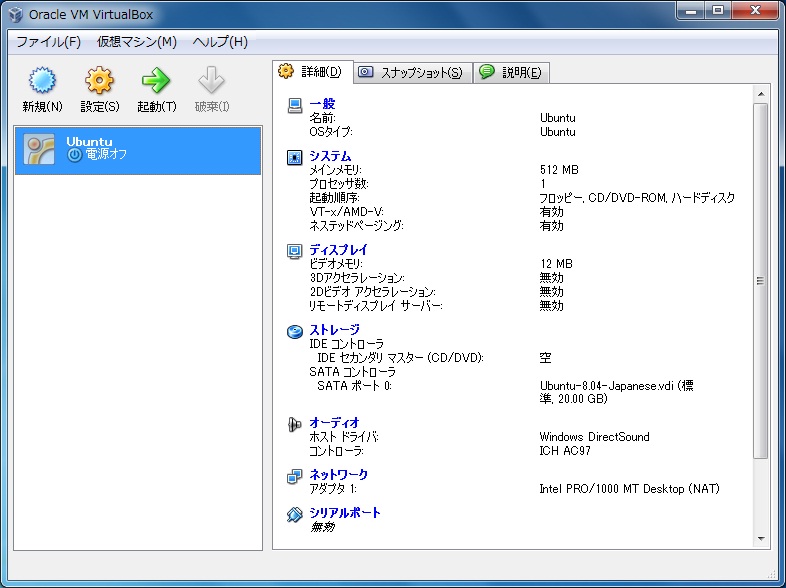The width and height of the screenshot is (786, 588).
Task: Click the details scrollbar down arrow
Action: click(x=761, y=539)
